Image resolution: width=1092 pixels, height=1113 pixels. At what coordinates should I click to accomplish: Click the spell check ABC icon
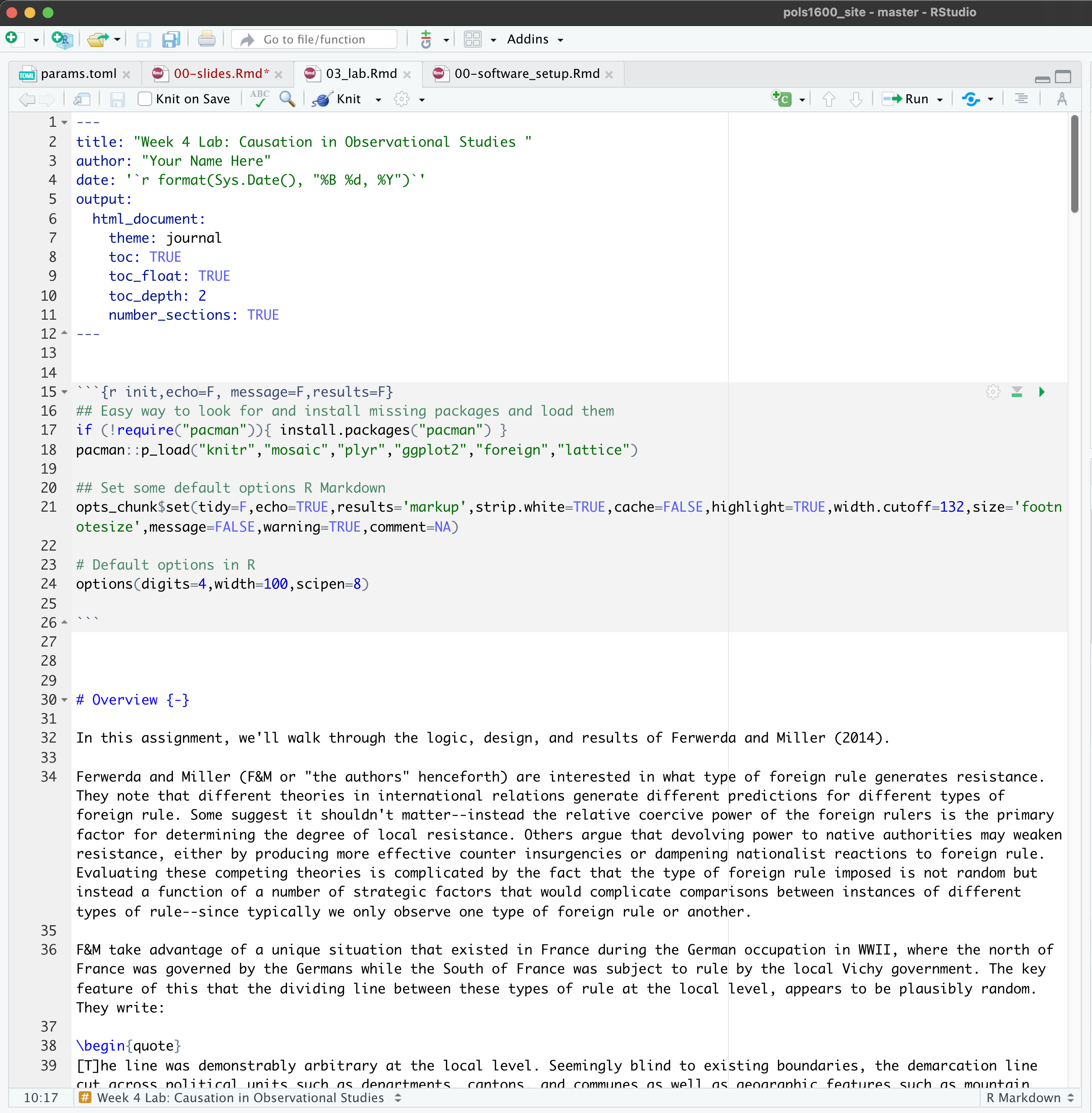[259, 99]
